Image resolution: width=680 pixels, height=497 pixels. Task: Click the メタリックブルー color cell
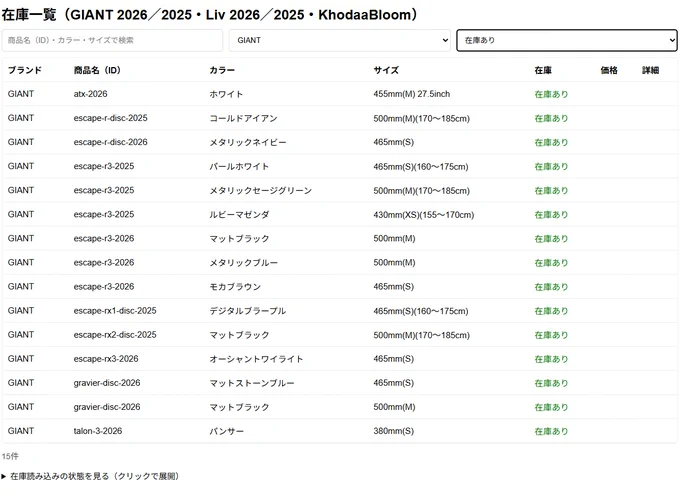243,262
